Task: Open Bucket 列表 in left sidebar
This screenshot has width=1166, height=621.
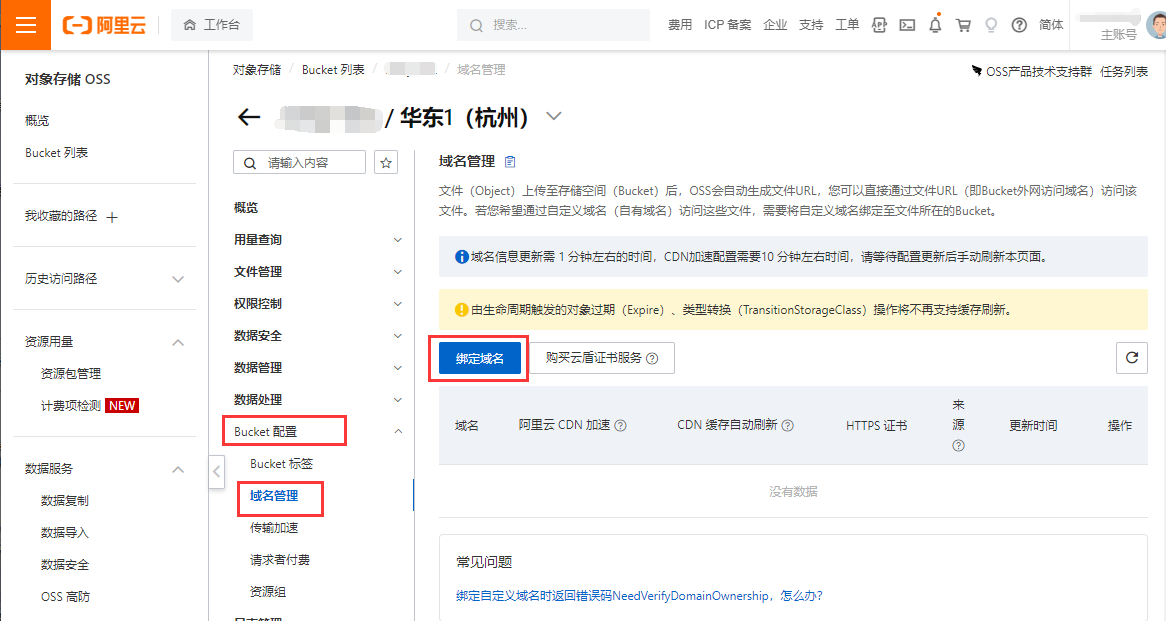Action: [x=56, y=153]
